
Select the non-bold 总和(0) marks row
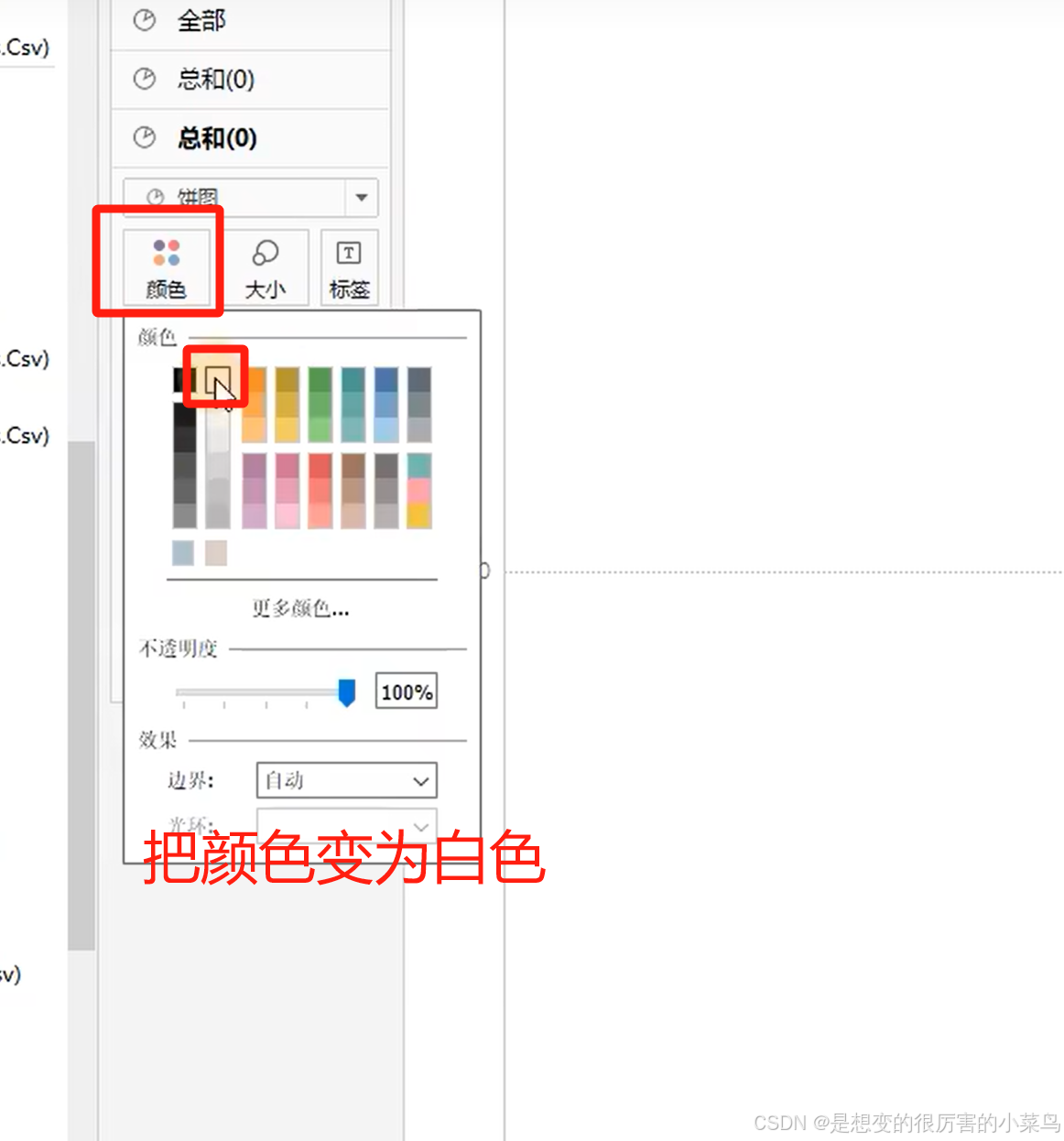click(250, 80)
